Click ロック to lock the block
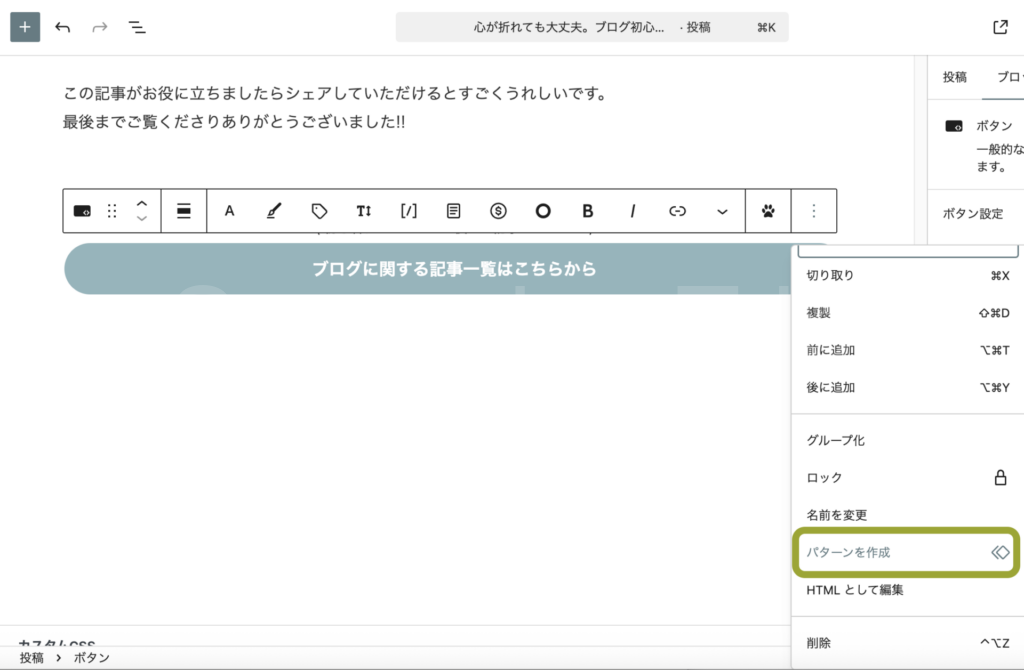This screenshot has width=1024, height=670. [825, 478]
